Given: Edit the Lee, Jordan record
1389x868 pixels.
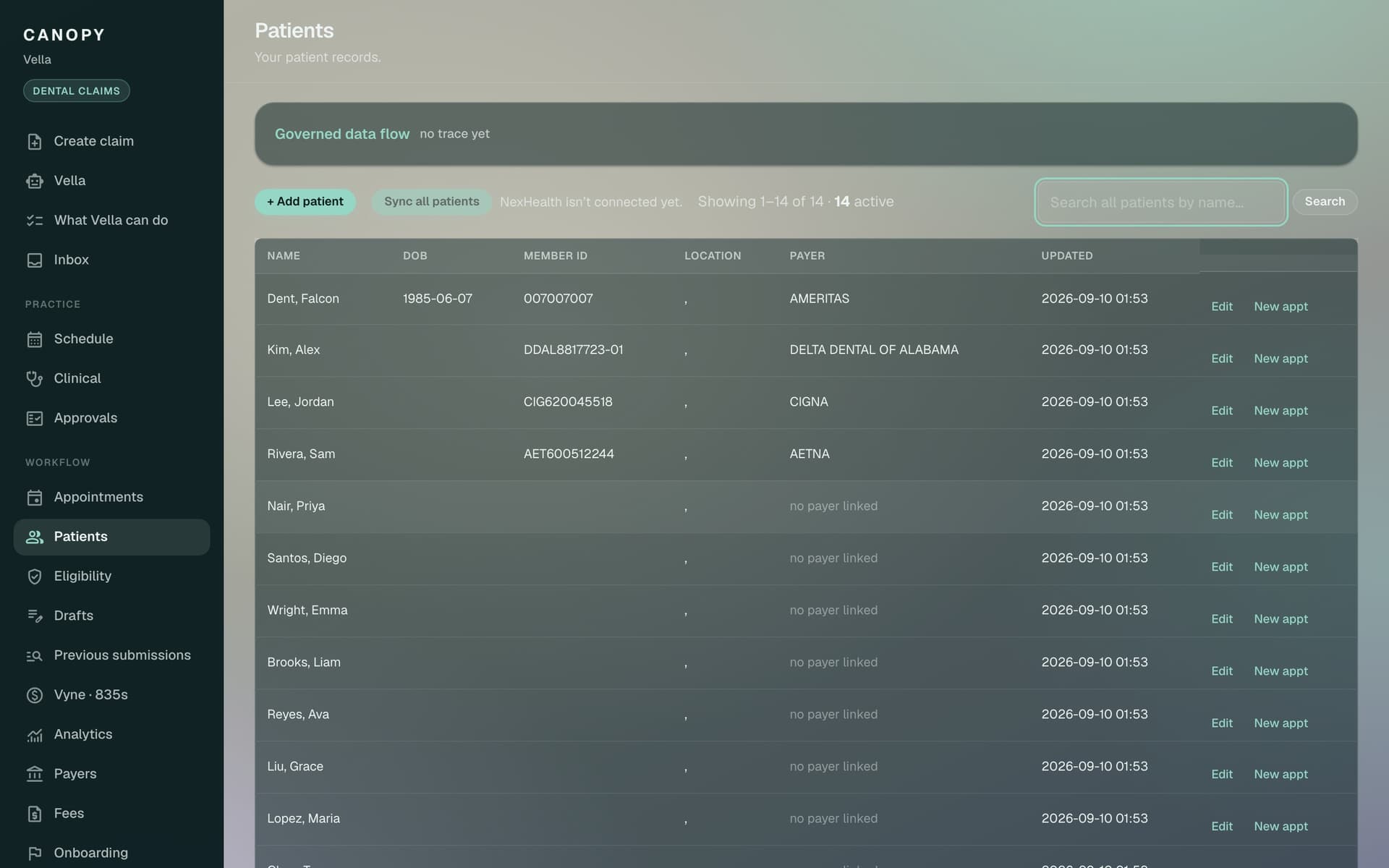Looking at the screenshot, I should (1222, 411).
